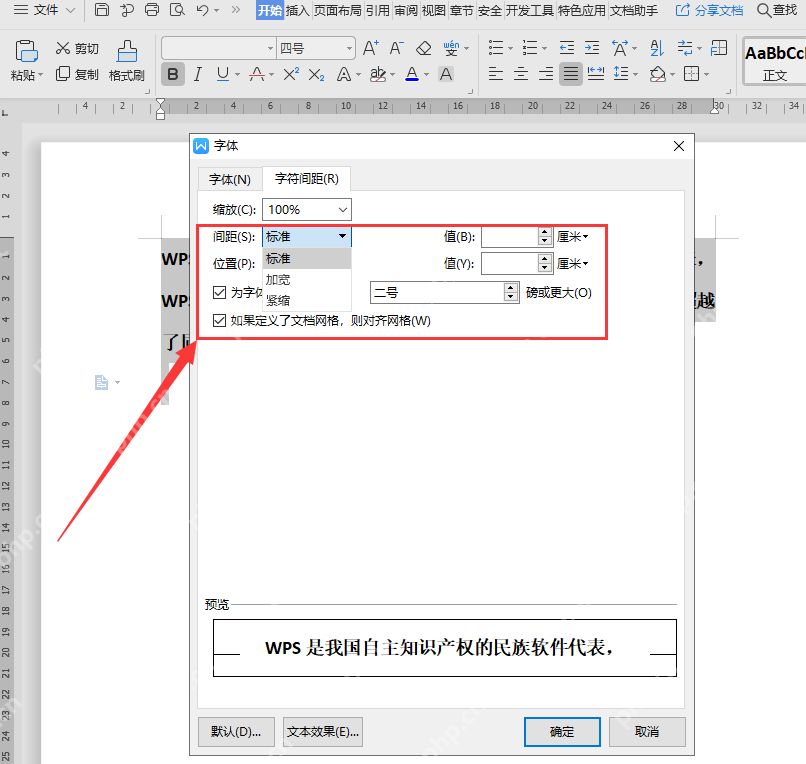Image resolution: width=806 pixels, height=764 pixels.
Task: Click the text highlight (ab) icon
Action: coord(378,75)
